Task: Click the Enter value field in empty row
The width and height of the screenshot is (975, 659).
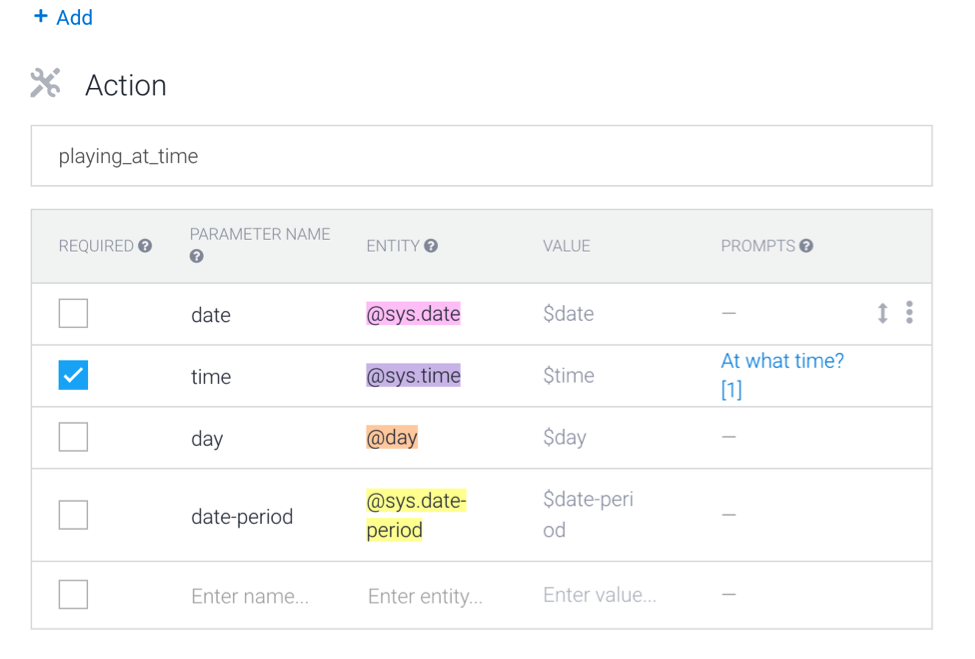Action: click(x=599, y=595)
